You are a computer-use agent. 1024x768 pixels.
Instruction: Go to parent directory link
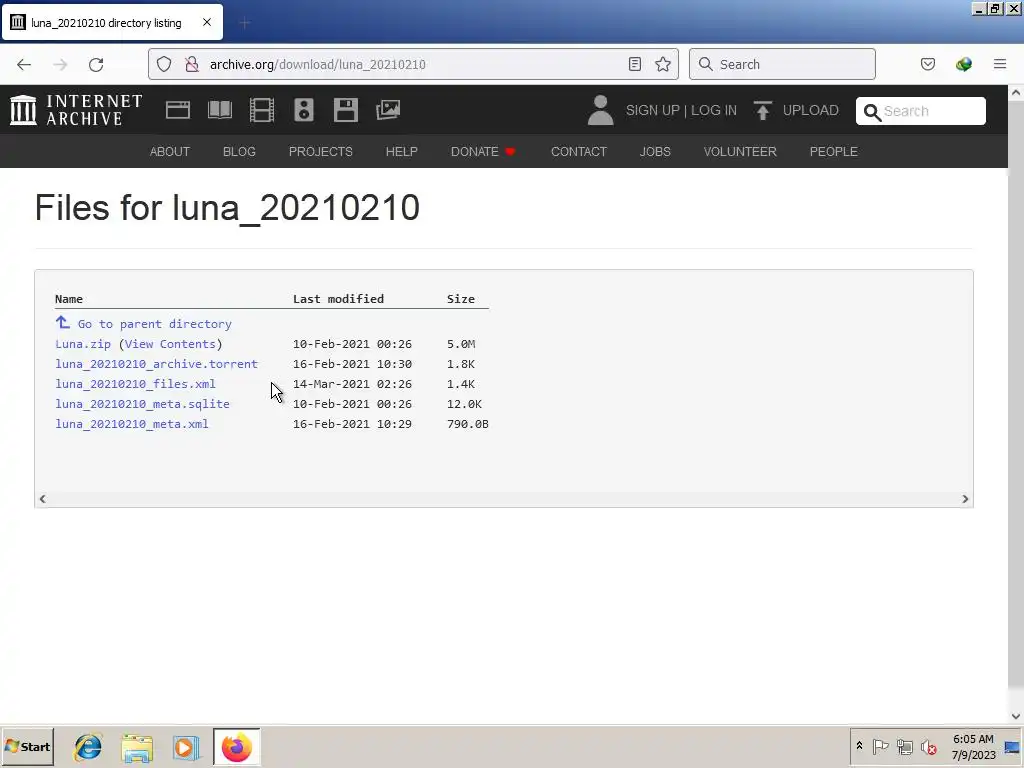tap(155, 324)
